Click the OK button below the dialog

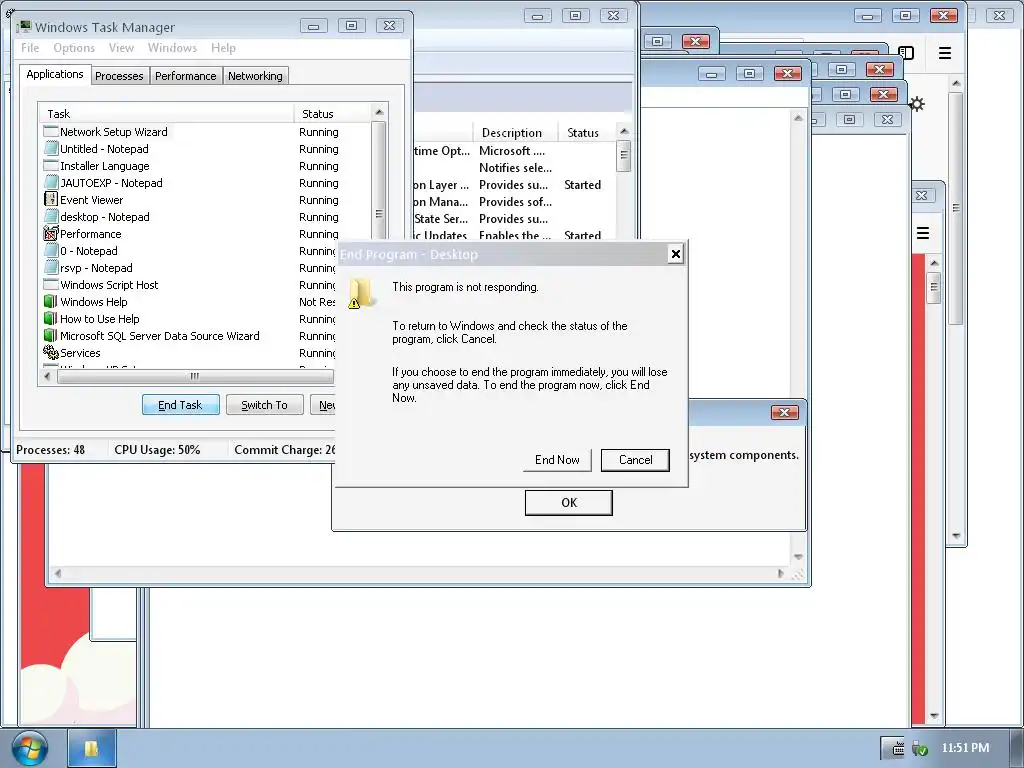point(569,503)
